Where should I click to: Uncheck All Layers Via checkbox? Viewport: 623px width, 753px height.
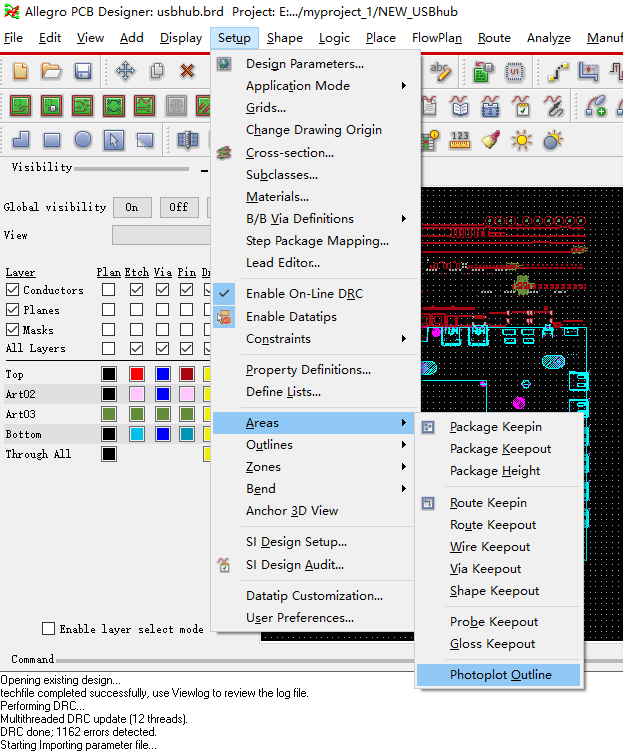click(x=162, y=348)
